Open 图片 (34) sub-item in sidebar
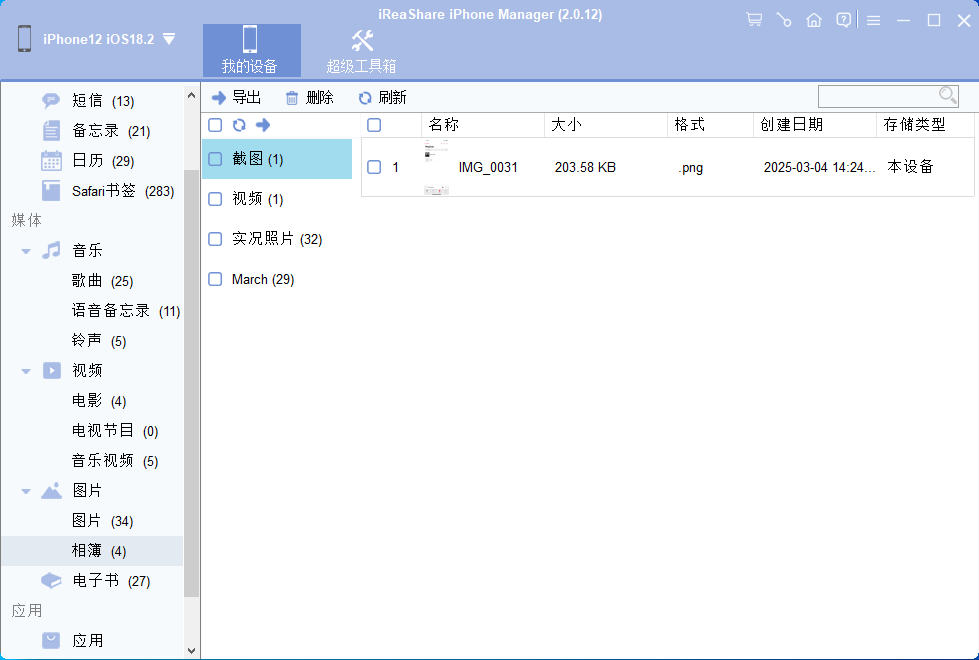Image resolution: width=979 pixels, height=660 pixels. pyautogui.click(x=102, y=521)
